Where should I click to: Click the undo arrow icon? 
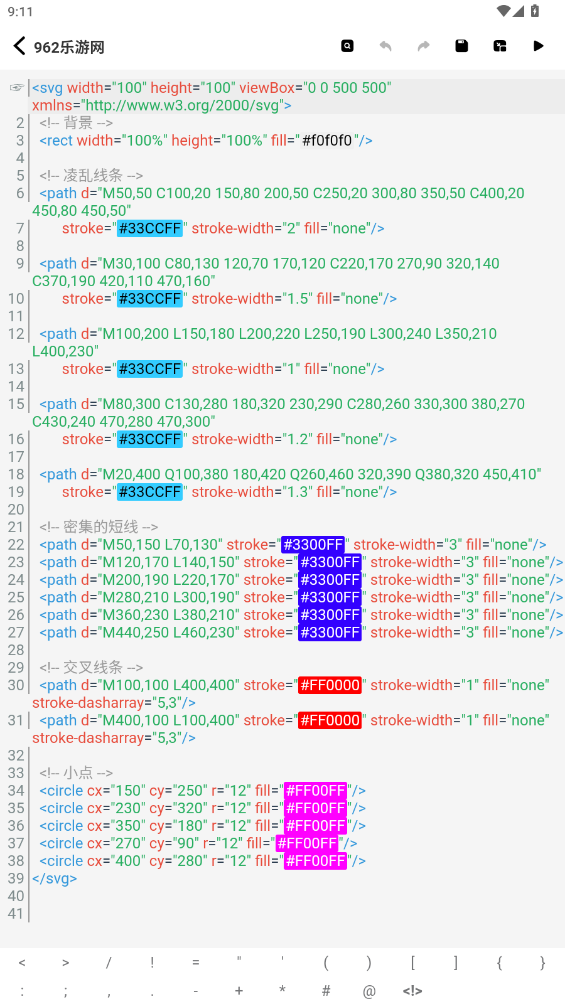(x=385, y=46)
